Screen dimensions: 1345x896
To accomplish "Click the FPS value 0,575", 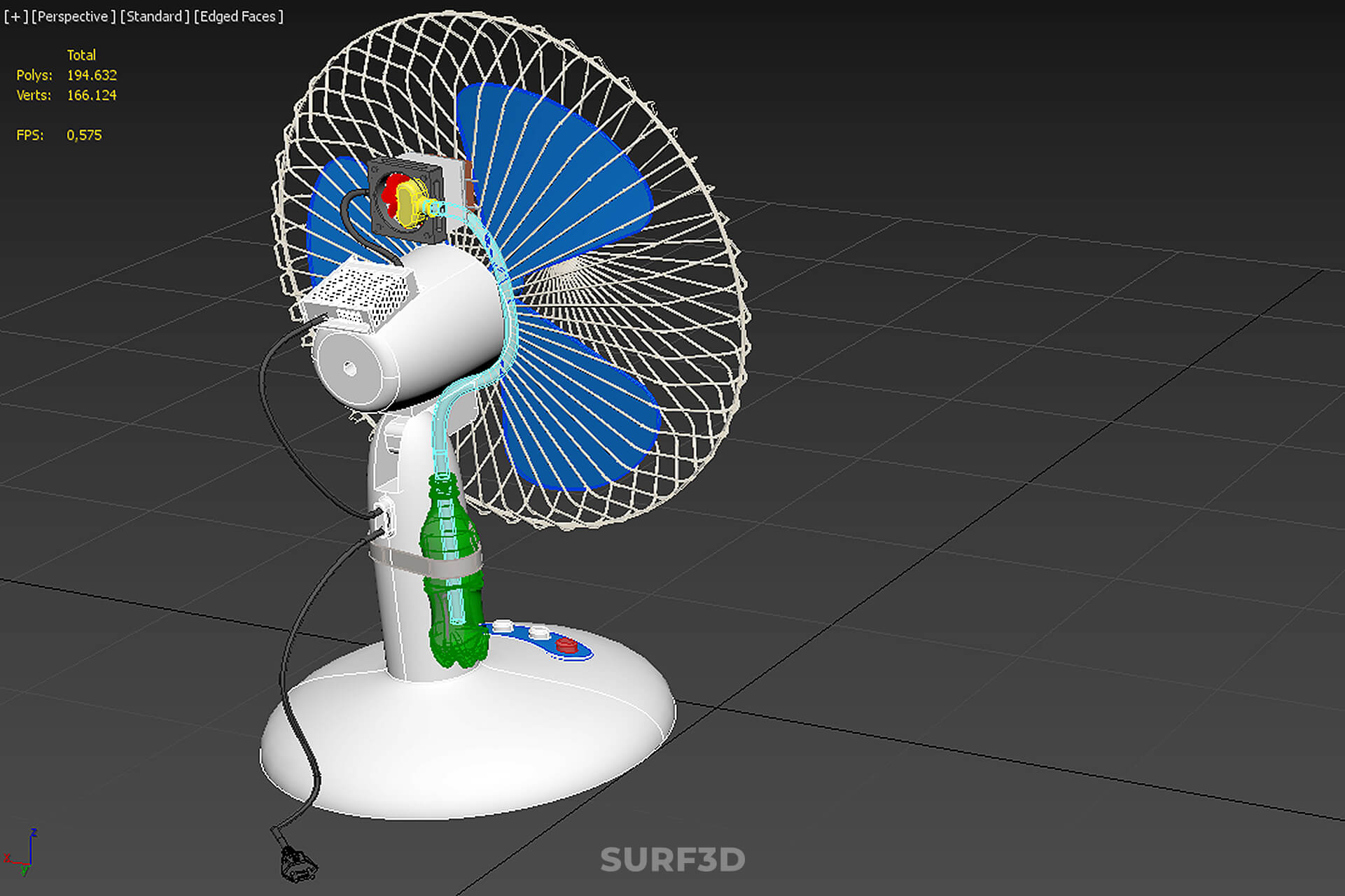I will pos(84,135).
